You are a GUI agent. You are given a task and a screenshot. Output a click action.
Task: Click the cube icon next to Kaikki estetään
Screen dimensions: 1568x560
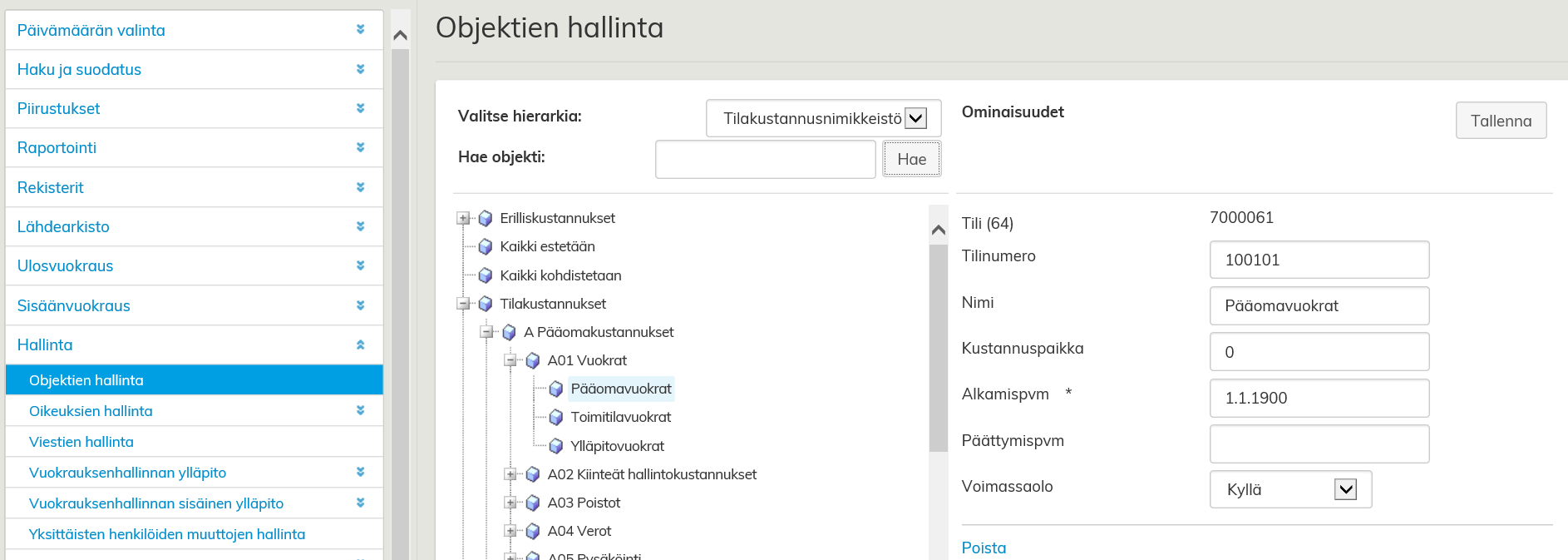click(486, 247)
